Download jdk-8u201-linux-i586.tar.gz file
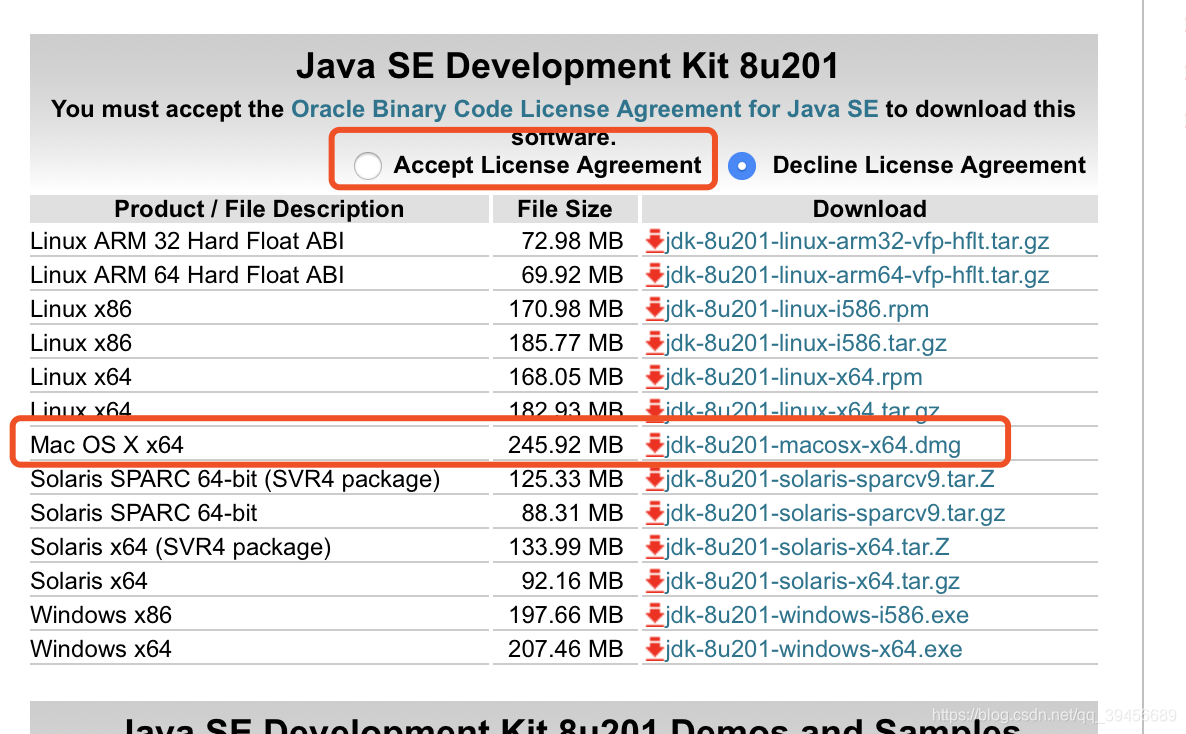Viewport: 1186px width, 734px height. (806, 344)
